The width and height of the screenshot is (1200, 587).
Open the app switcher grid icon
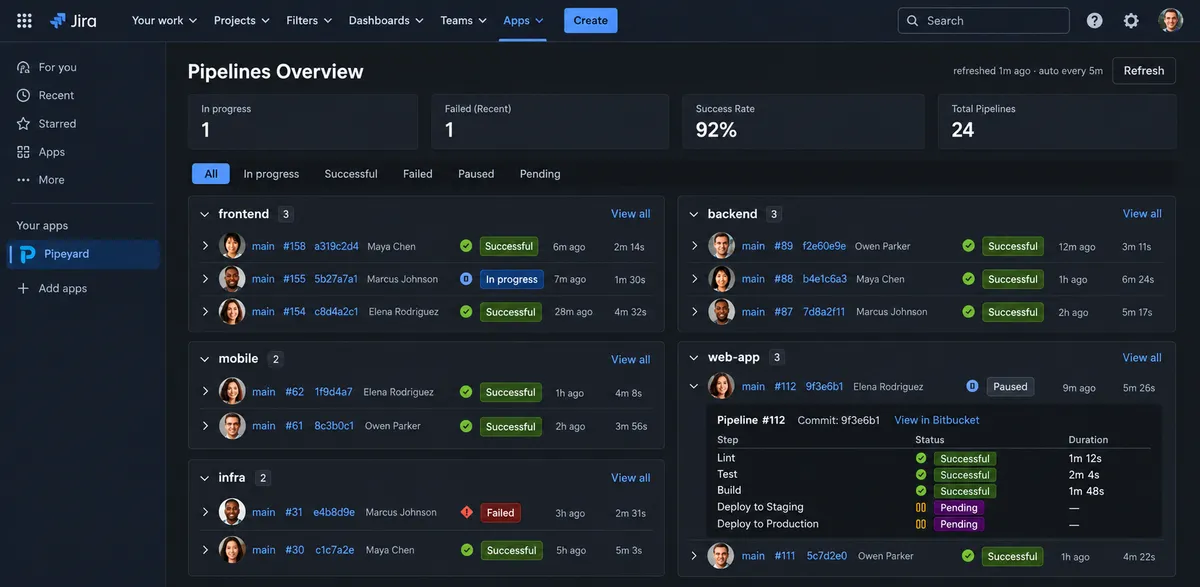pyautogui.click(x=24, y=20)
